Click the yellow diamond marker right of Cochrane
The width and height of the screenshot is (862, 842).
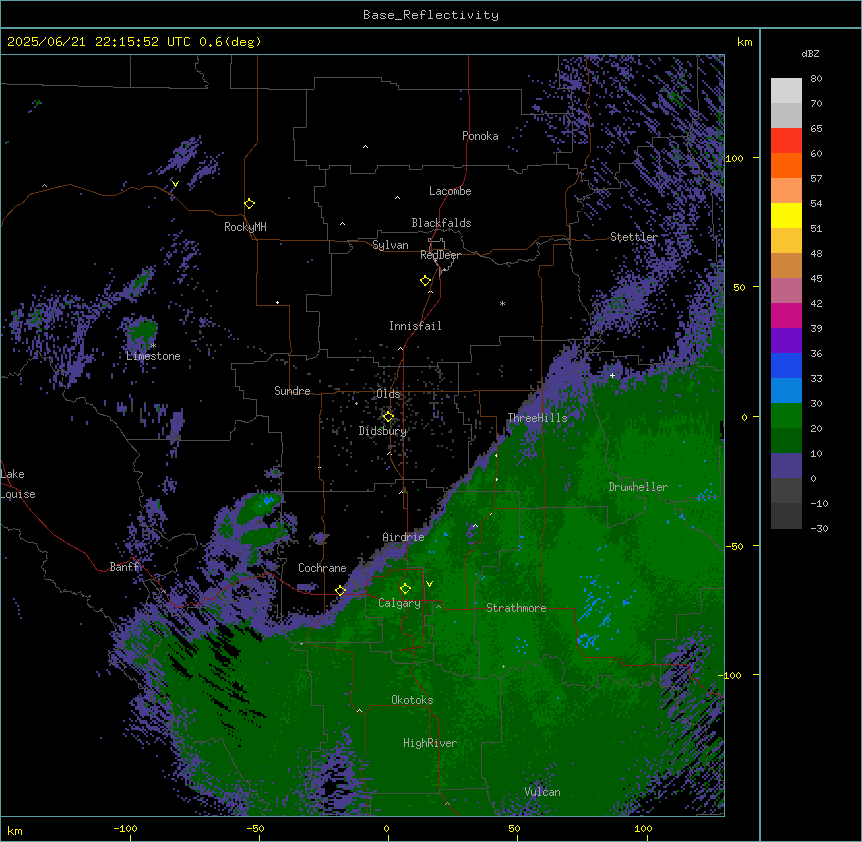[x=340, y=590]
